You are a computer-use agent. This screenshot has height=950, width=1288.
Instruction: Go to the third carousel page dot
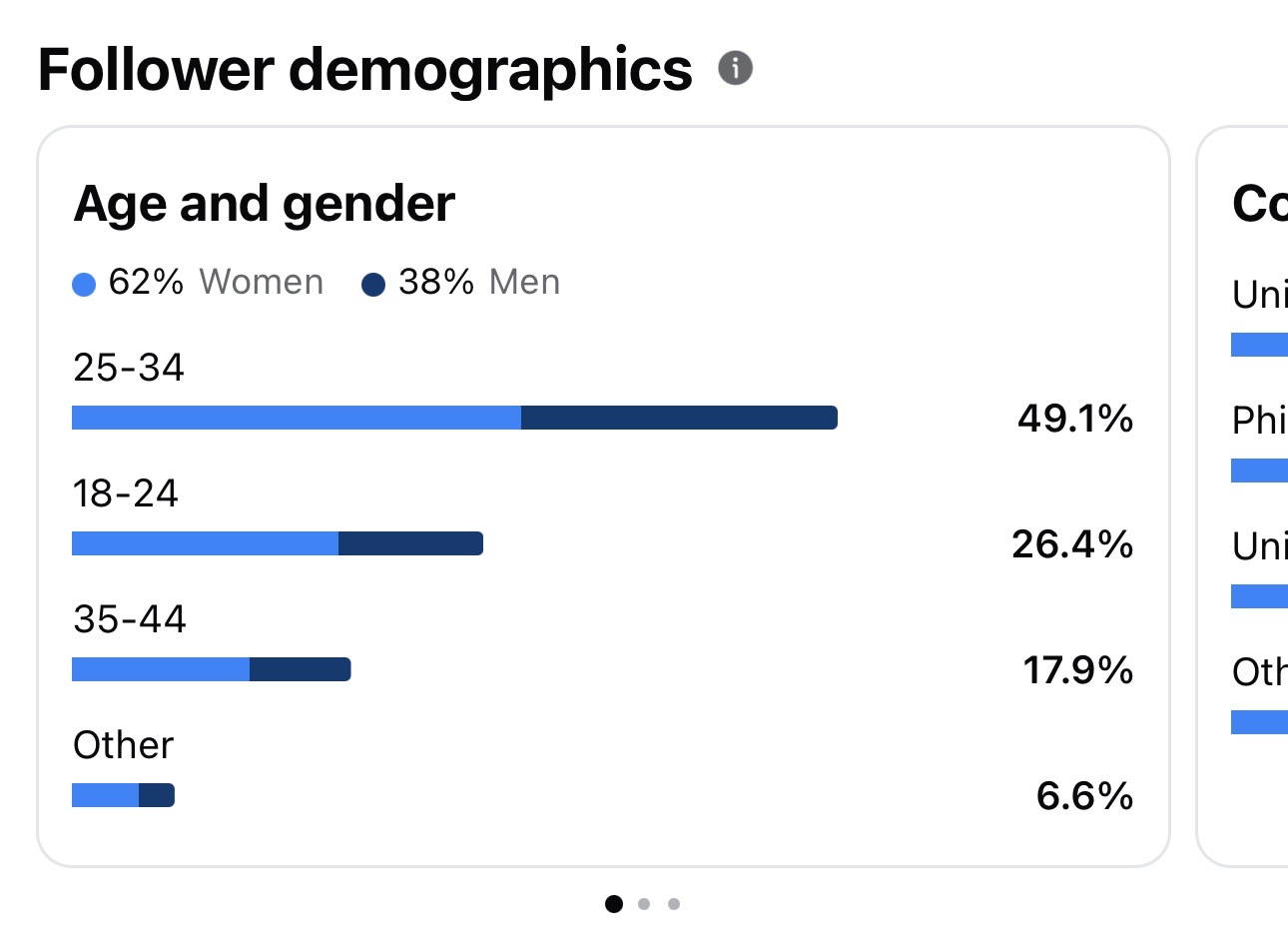(674, 904)
